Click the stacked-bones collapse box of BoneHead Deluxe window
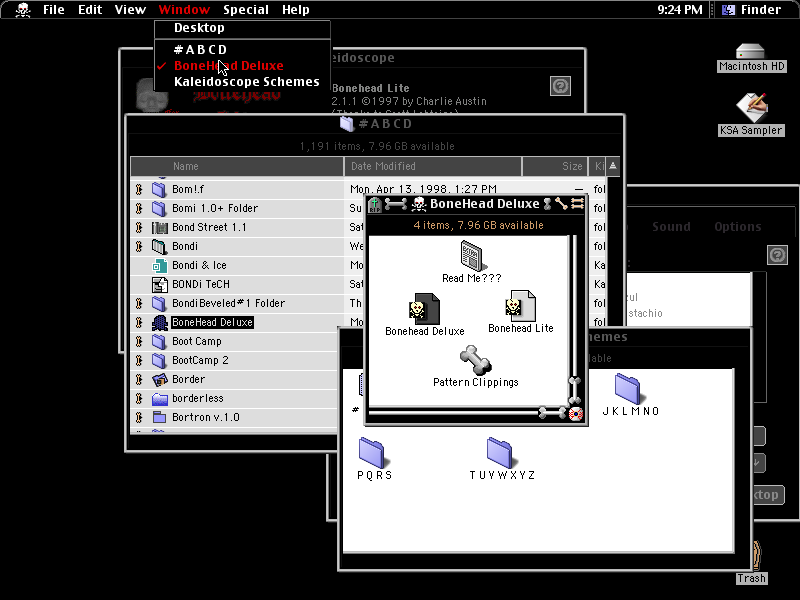 [x=578, y=204]
